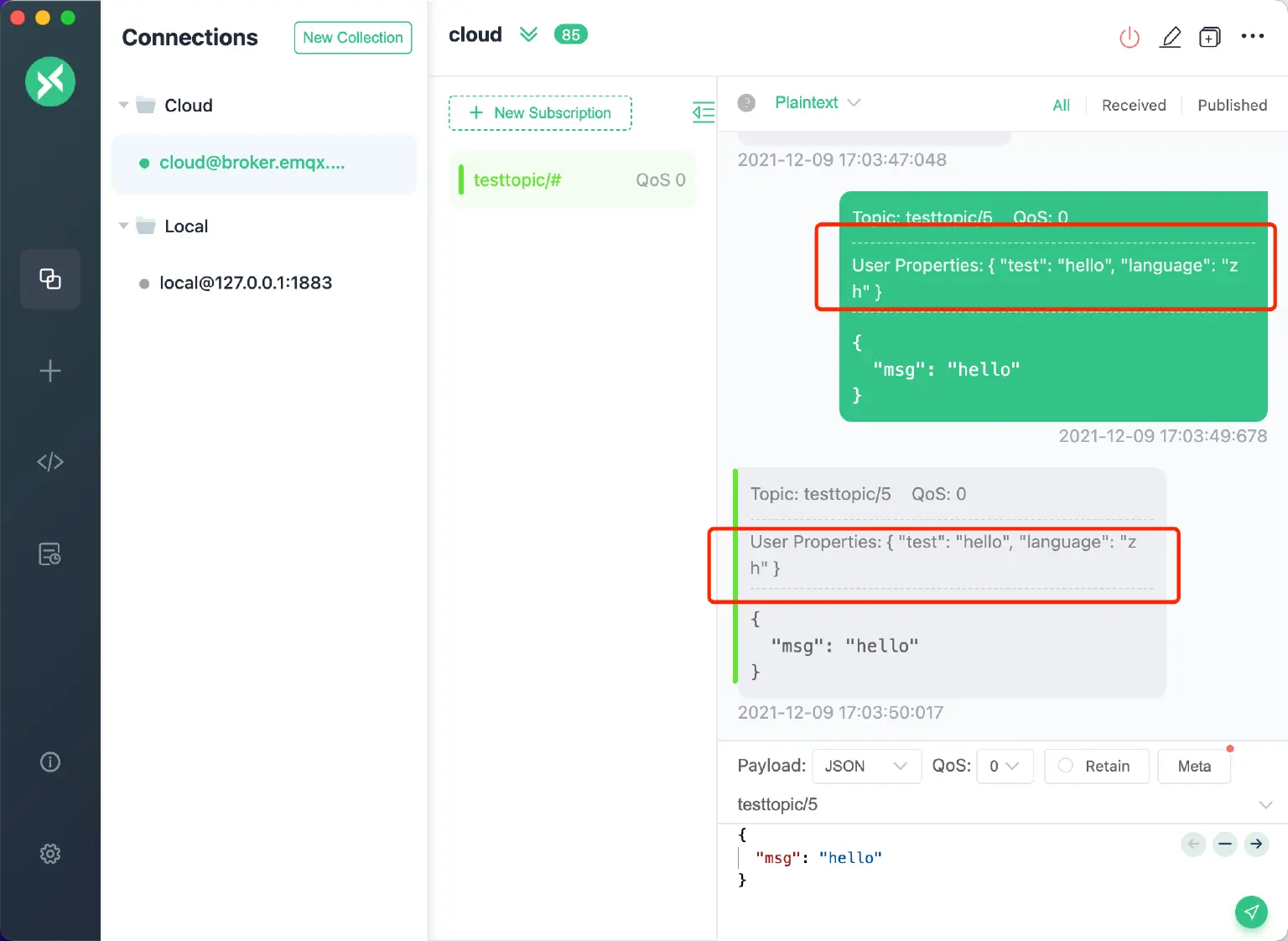The image size is (1288, 941).
Task: Open the Plaintext format dropdown
Action: pos(817,102)
